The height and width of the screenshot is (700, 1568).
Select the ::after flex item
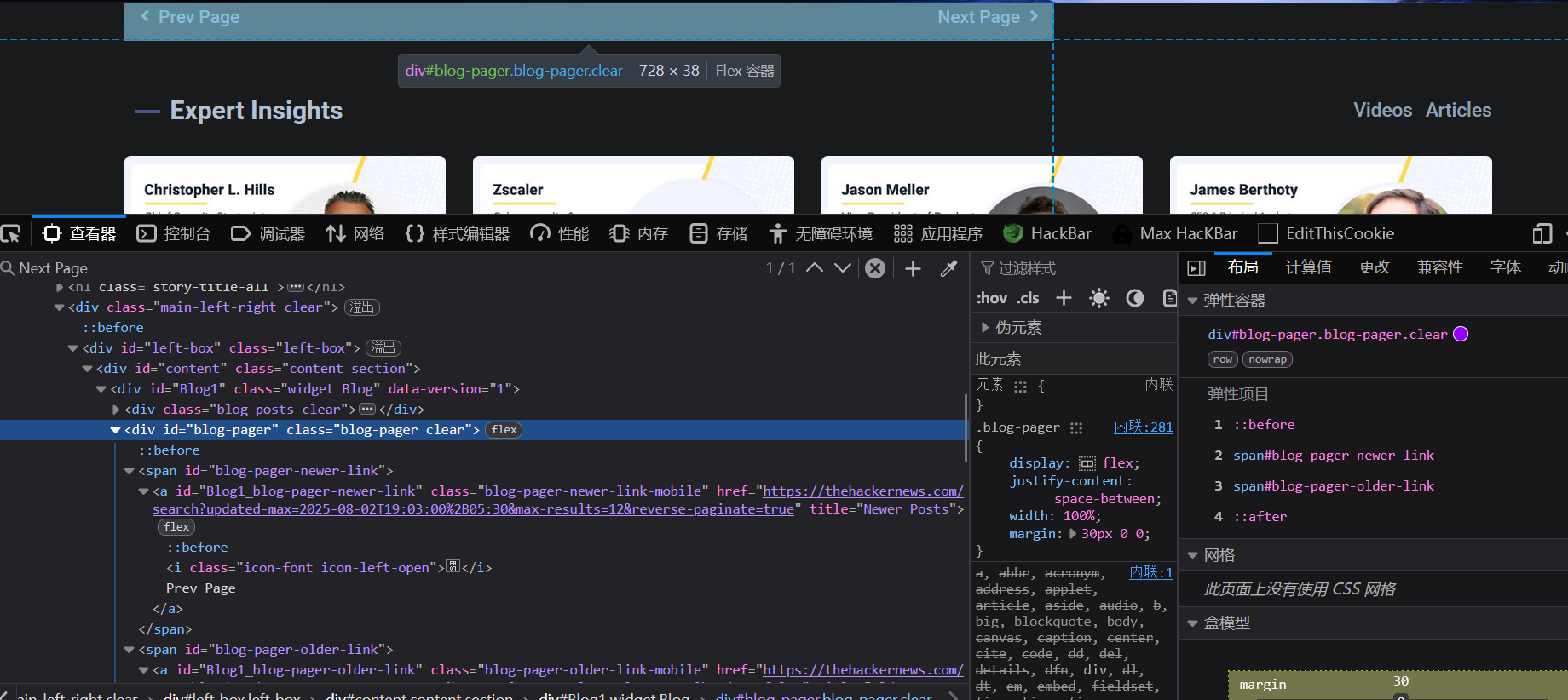coord(1260,517)
